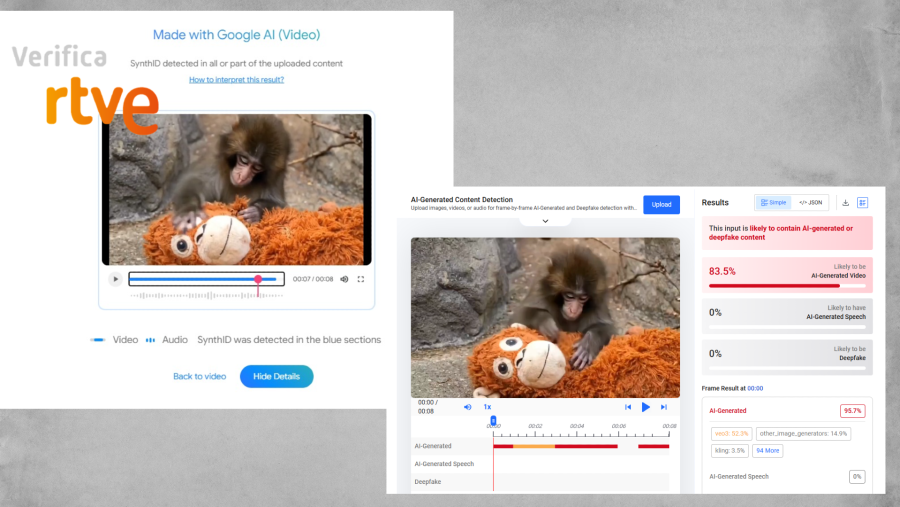This screenshot has height=507, width=900.
Task: Expand '94 More' generator tags
Action: (x=767, y=451)
